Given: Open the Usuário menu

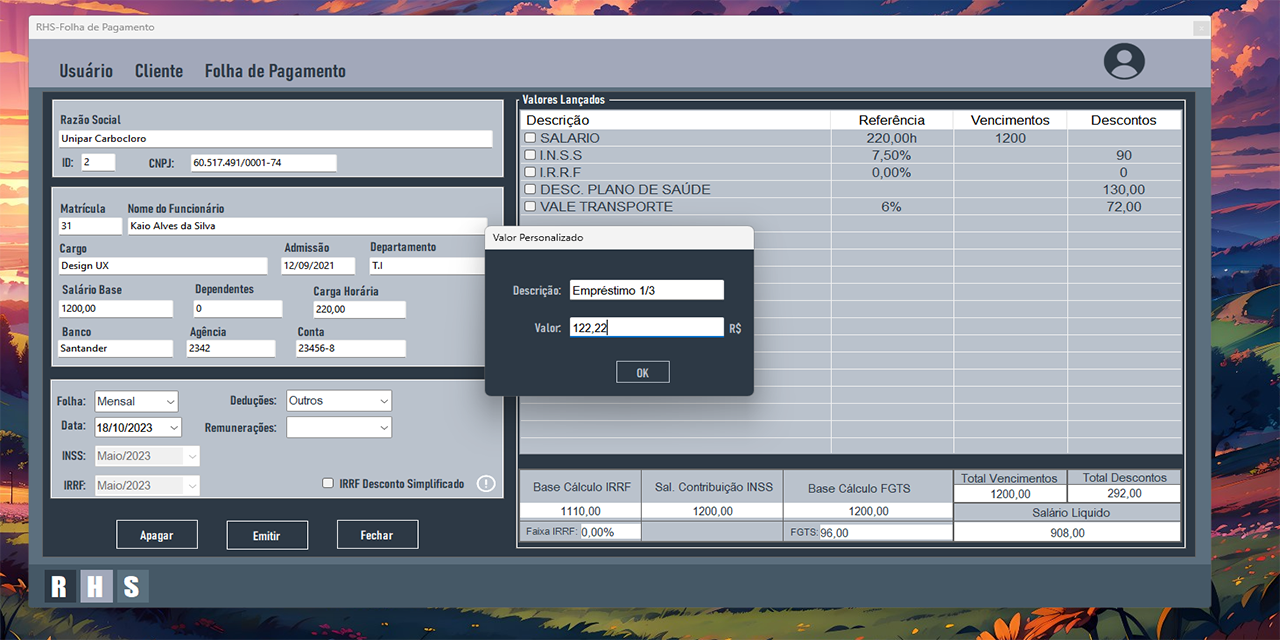Looking at the screenshot, I should 86,71.
